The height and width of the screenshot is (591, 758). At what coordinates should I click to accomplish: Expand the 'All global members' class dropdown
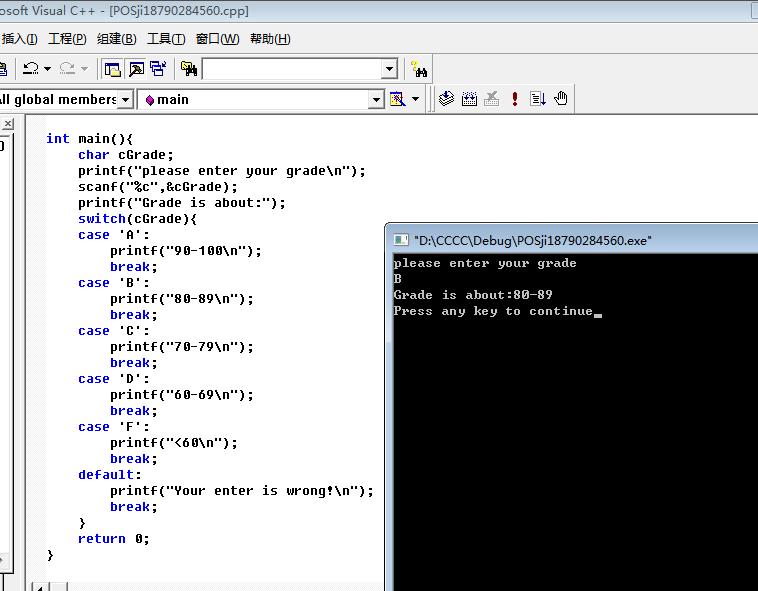point(125,100)
